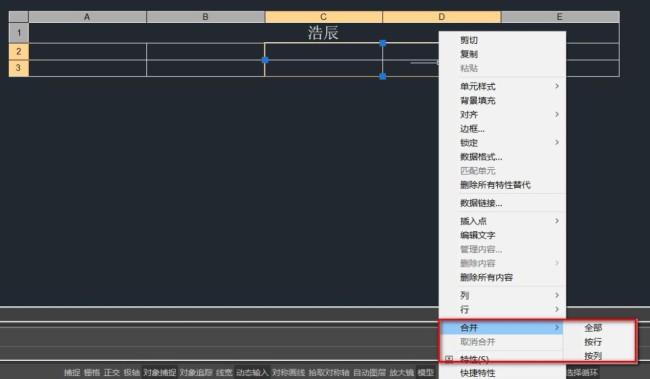Toggle 栅格 grid in status bar
The width and height of the screenshot is (650, 379).
point(92,372)
